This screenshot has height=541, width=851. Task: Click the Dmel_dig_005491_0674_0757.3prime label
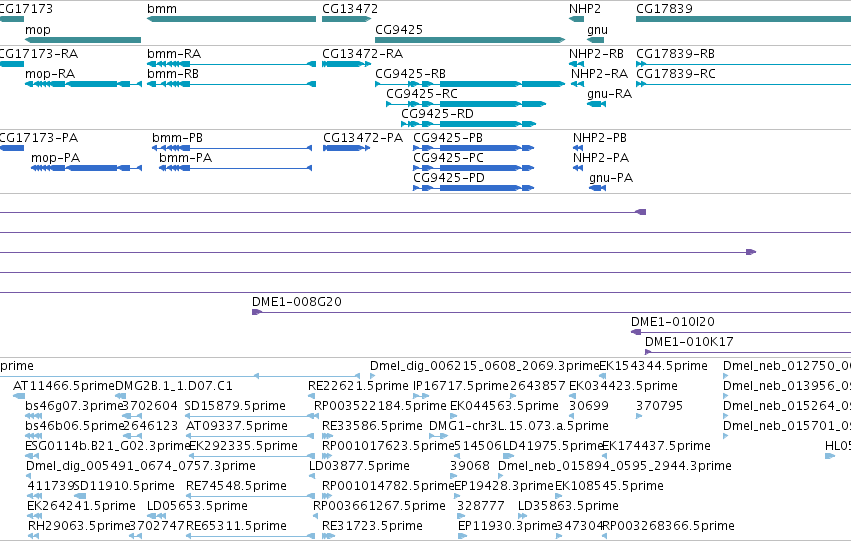click(141, 466)
